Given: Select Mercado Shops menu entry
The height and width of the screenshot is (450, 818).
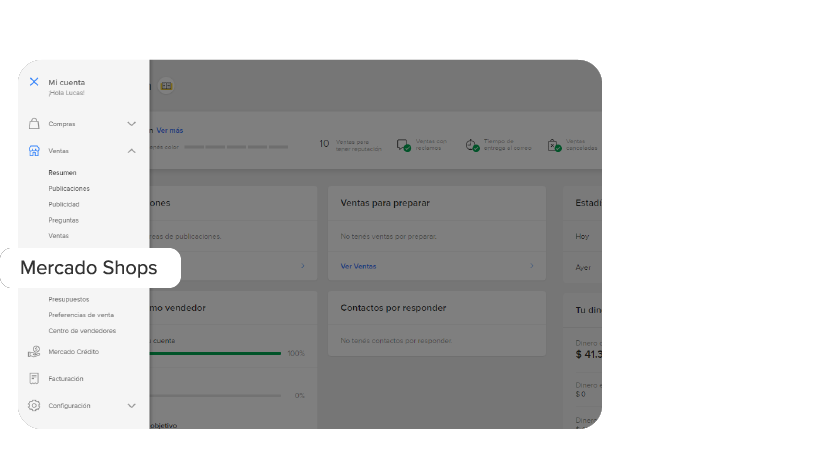Looking at the screenshot, I should point(89,268).
